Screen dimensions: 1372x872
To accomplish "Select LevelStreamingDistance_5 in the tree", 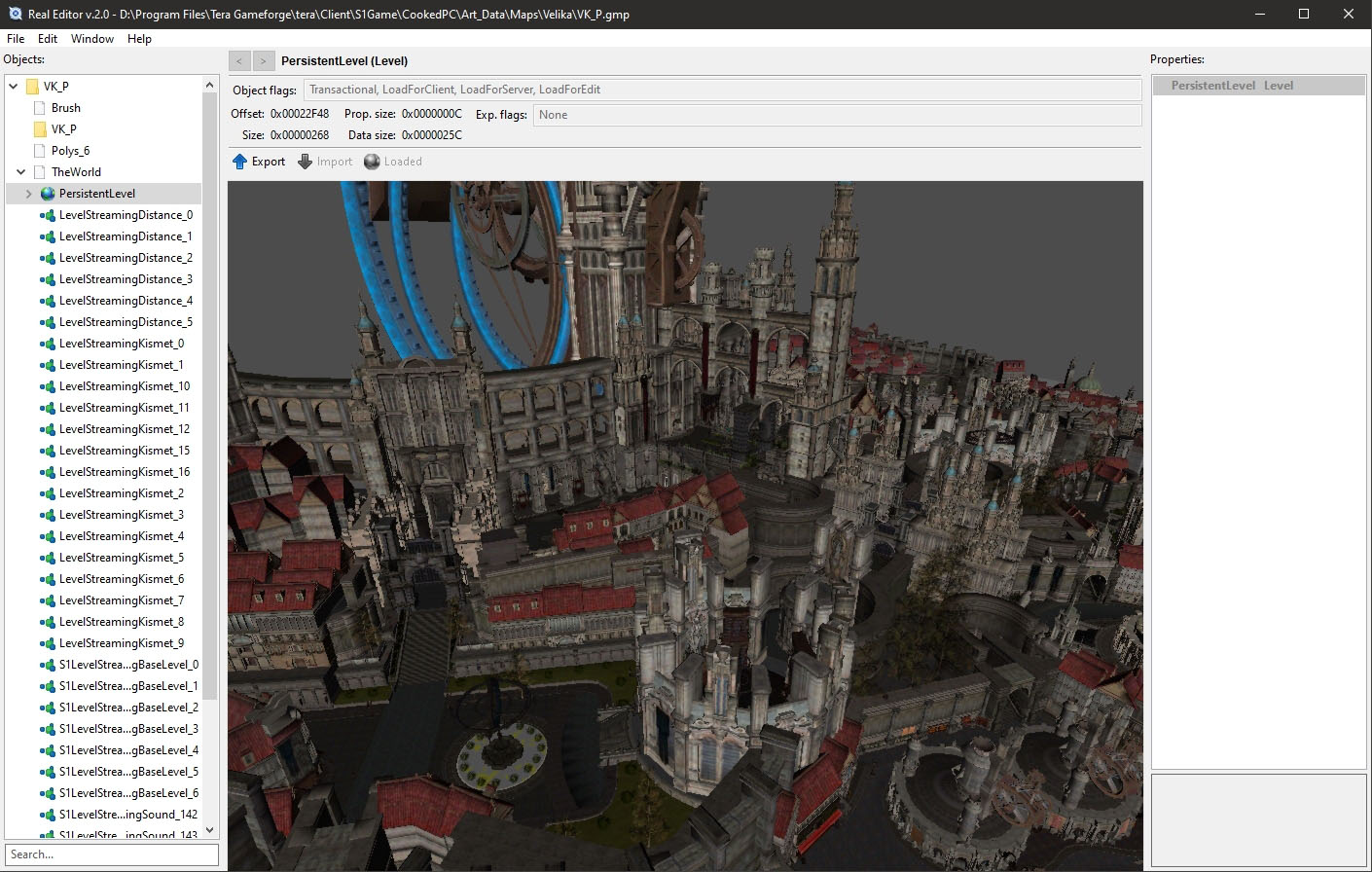I will tap(126, 322).
